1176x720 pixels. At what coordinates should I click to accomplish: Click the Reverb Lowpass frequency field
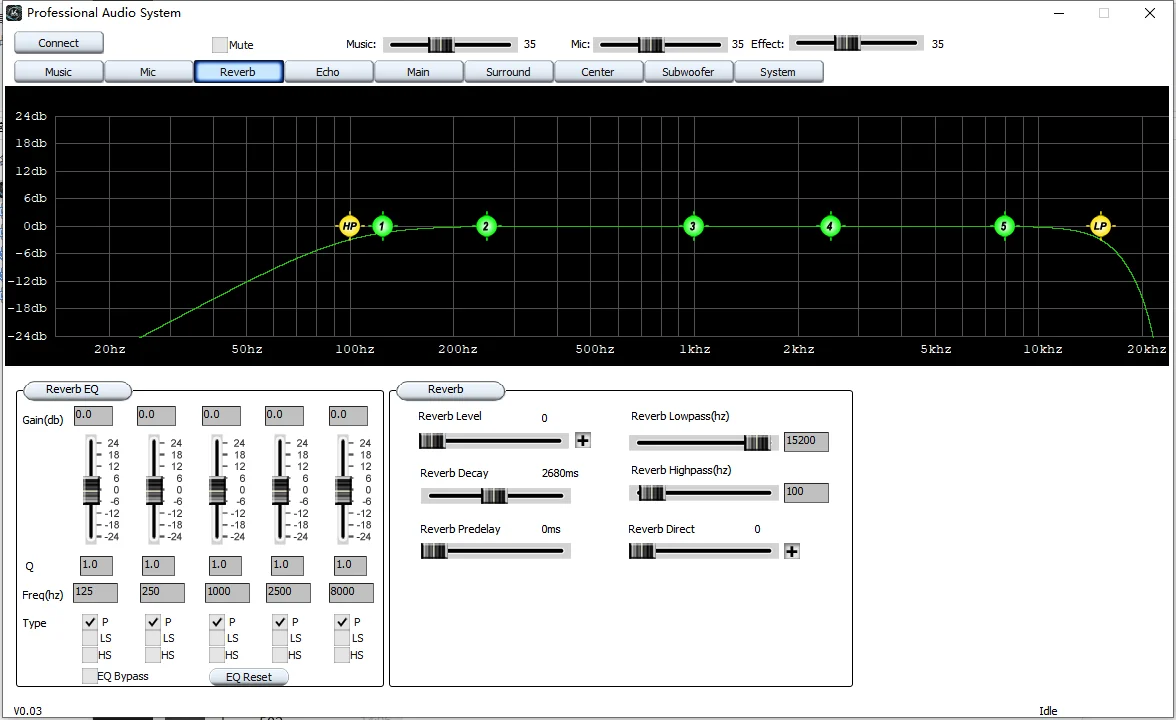(806, 441)
